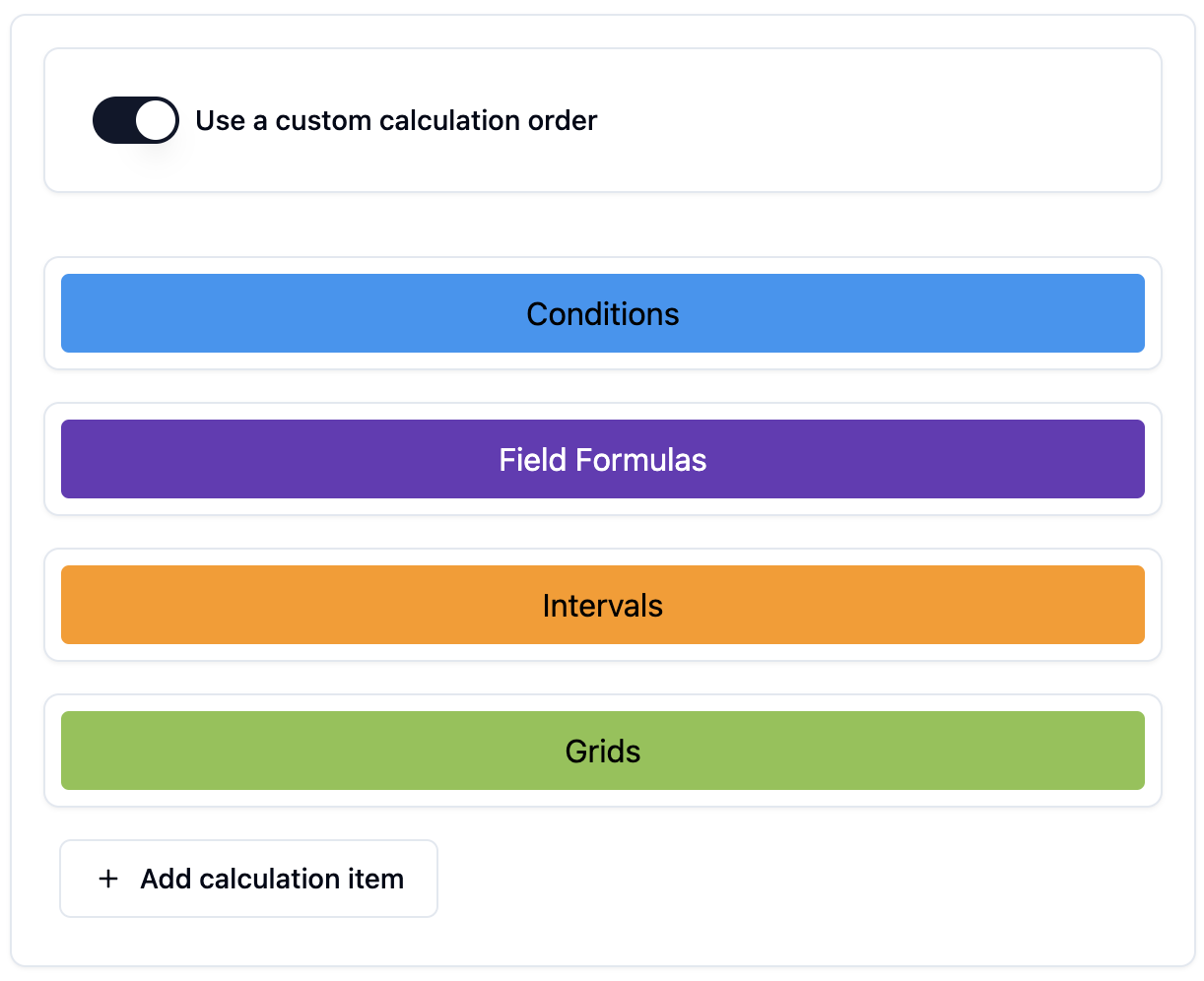
Task: Click the plus icon beside Add calculation item
Action: pos(107,879)
